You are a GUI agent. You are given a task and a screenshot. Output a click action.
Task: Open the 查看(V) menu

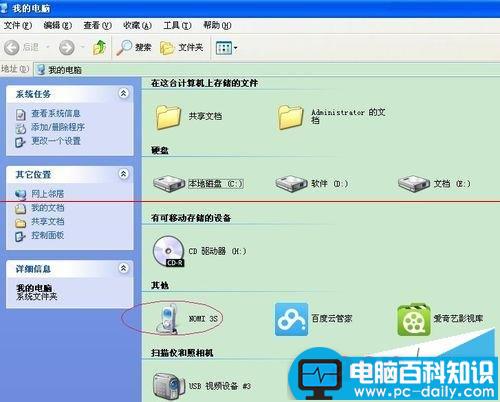[x=97, y=25]
